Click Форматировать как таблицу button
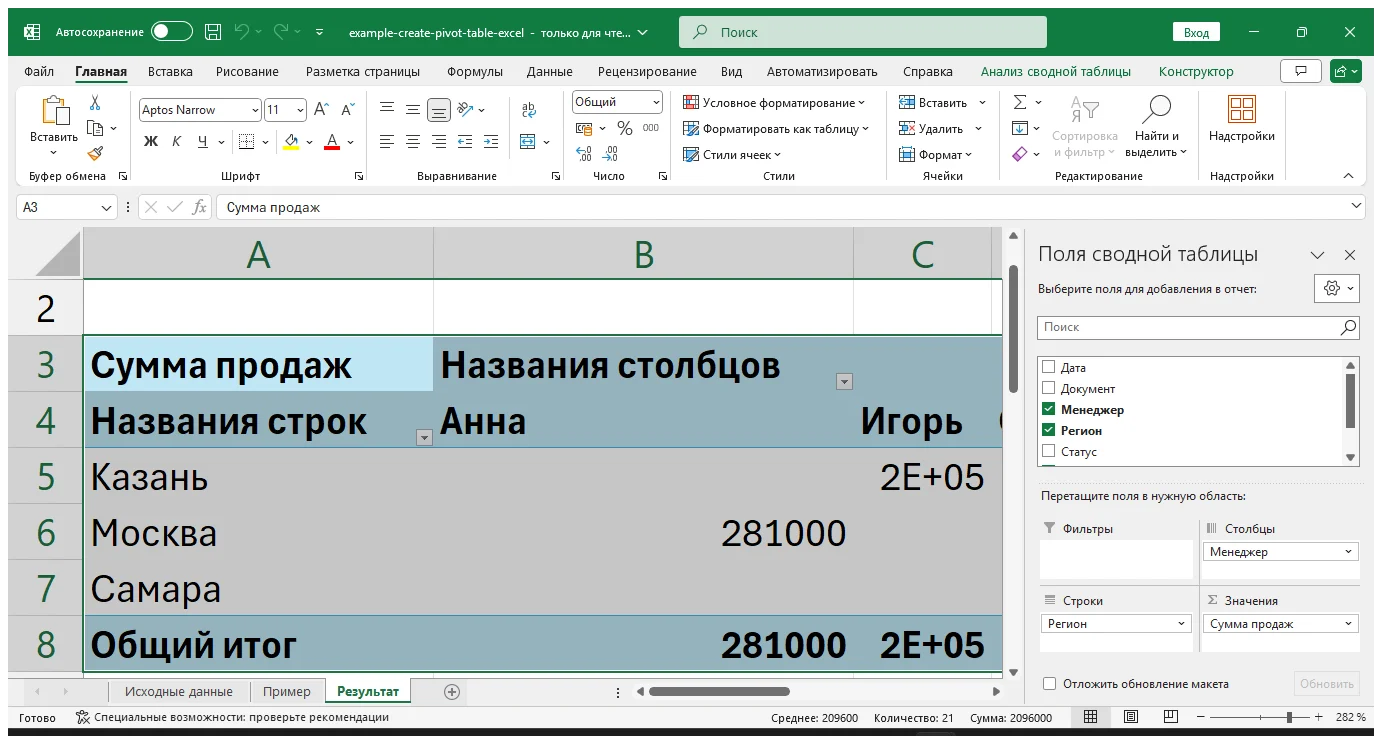Screen dimensions: 1382x736 (x=776, y=128)
